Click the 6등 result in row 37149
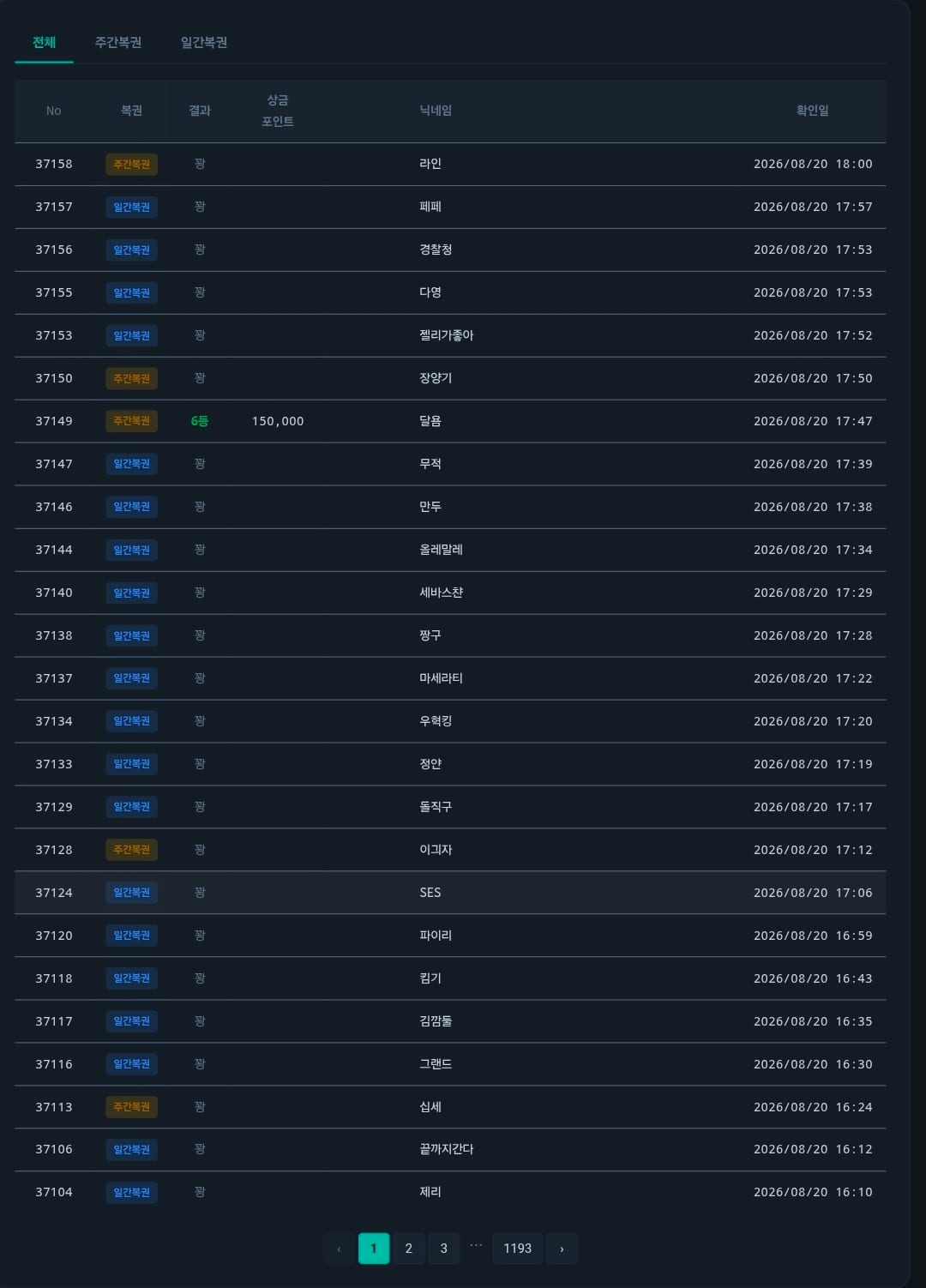This screenshot has width=926, height=1288. 199,421
